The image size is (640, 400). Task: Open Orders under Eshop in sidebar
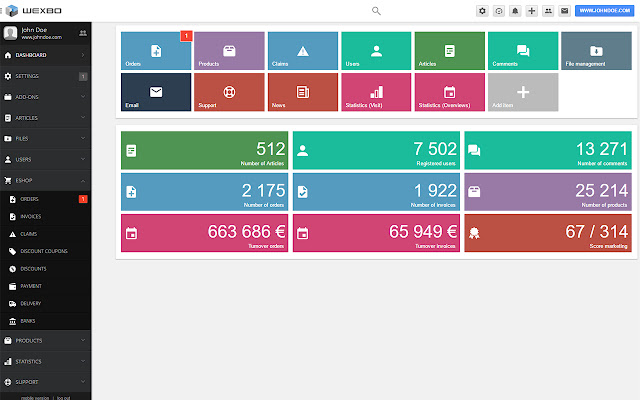(45, 199)
